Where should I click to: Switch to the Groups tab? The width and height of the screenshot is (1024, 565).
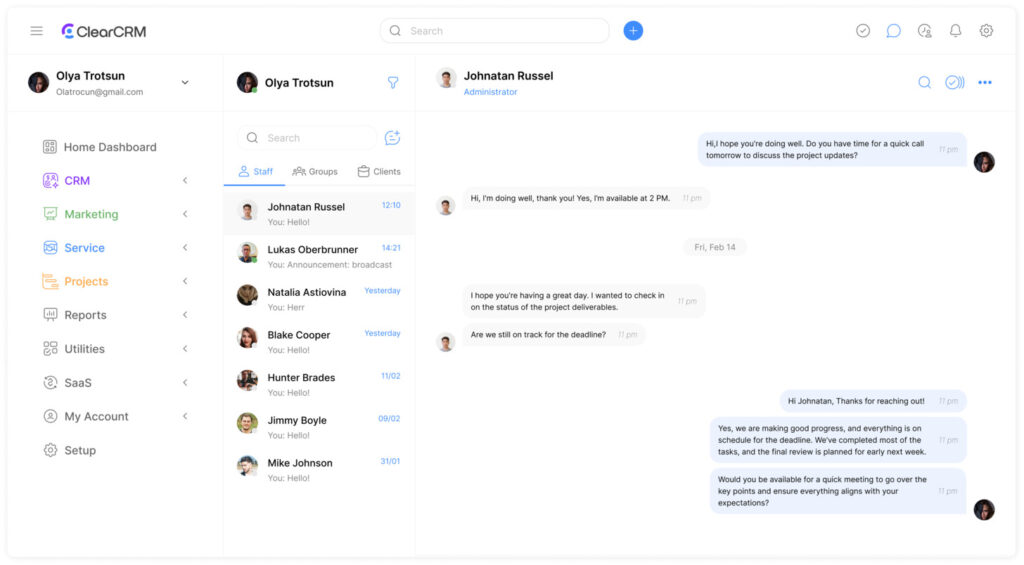click(x=315, y=172)
